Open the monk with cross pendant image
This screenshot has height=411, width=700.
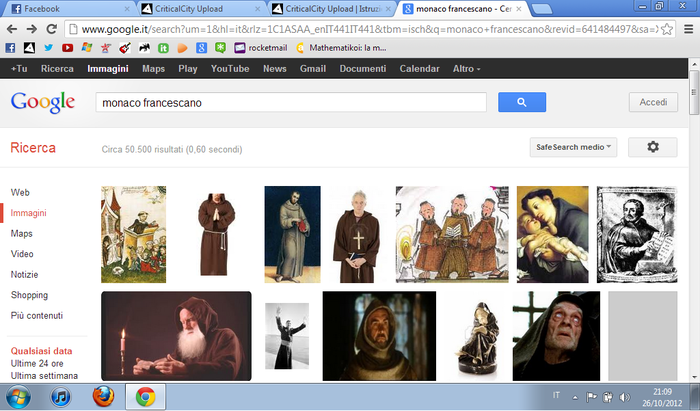(358, 234)
